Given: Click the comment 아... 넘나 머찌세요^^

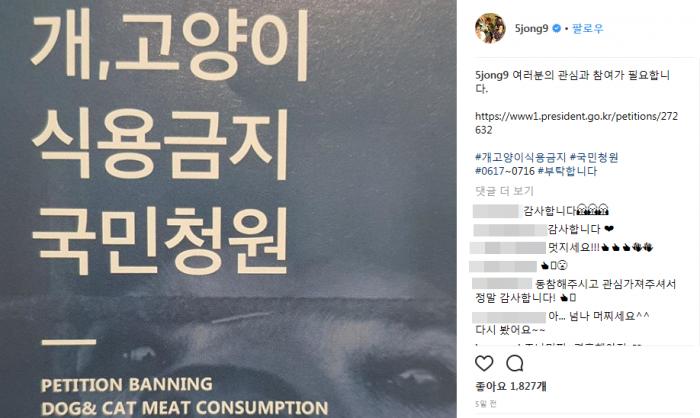Looking at the screenshot, I should (599, 316).
